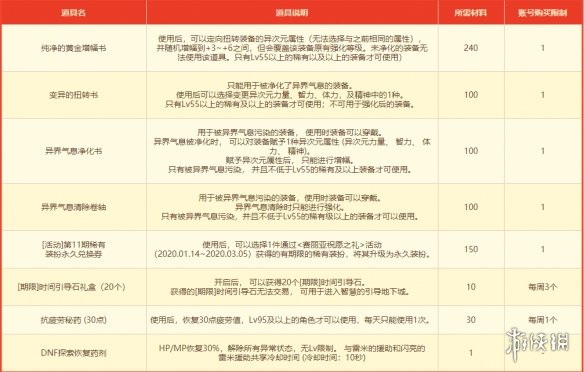The image size is (584, 372).
Task: Click the 150 material cost cell
Action: coord(471,249)
